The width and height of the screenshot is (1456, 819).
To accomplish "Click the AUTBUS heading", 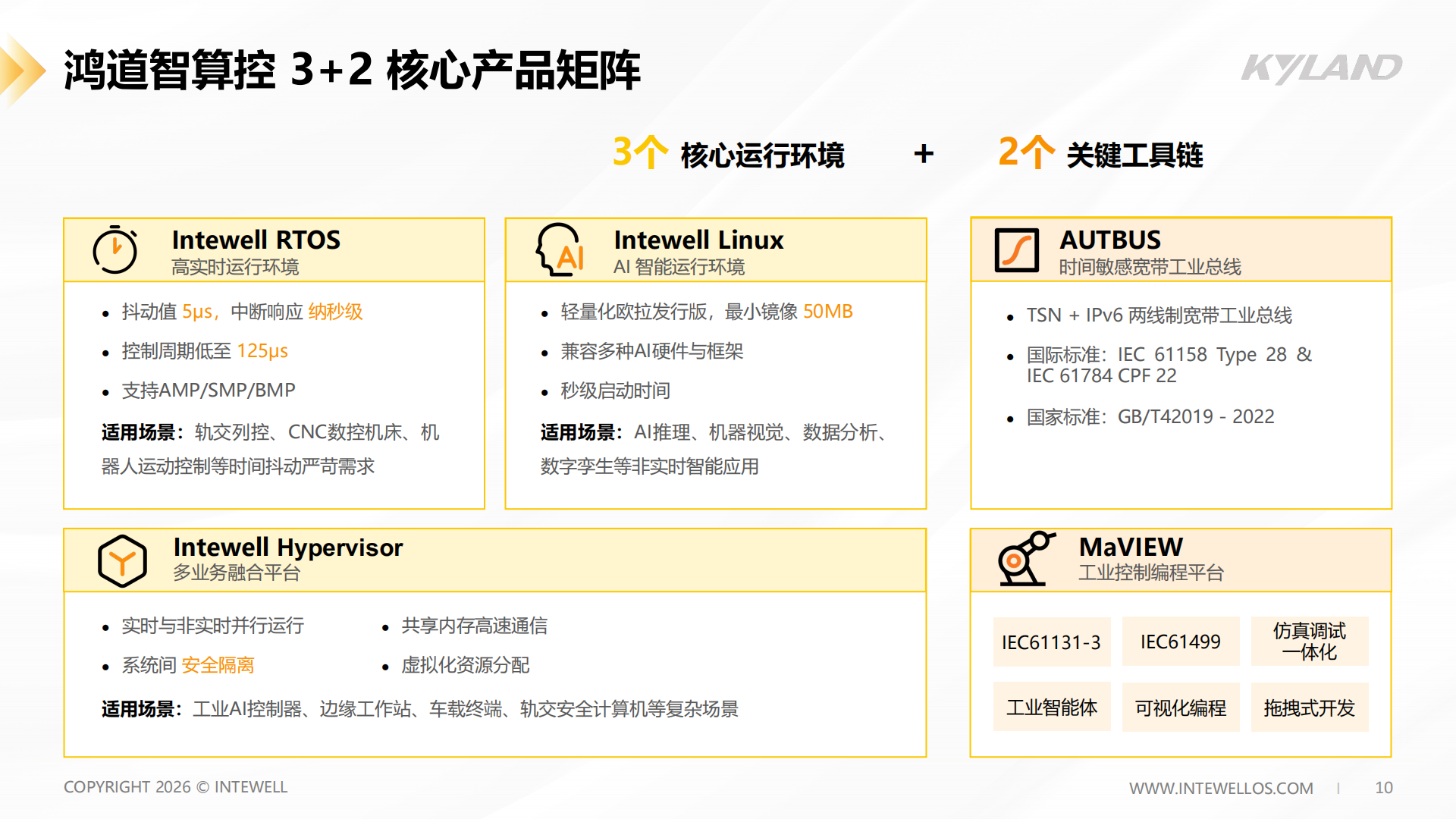I will [x=1110, y=240].
